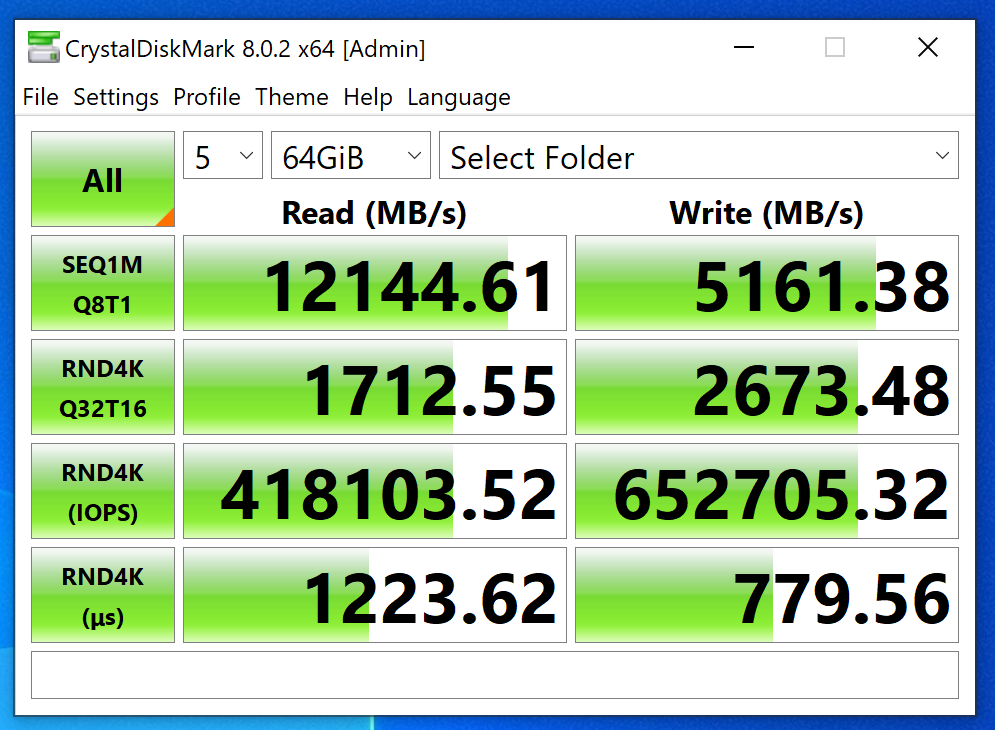This screenshot has height=730, width=995.
Task: Run all benchmarks with the All button
Action: click(x=103, y=179)
